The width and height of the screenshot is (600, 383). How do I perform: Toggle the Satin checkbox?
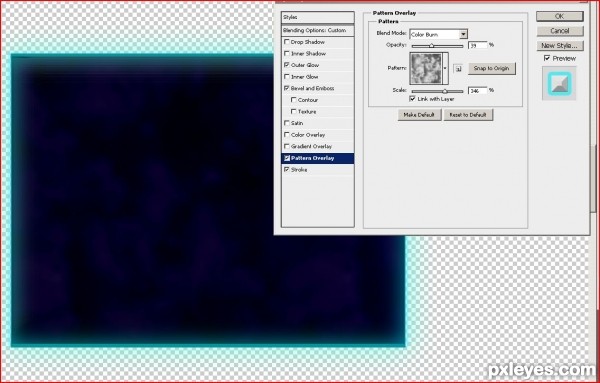(287, 123)
